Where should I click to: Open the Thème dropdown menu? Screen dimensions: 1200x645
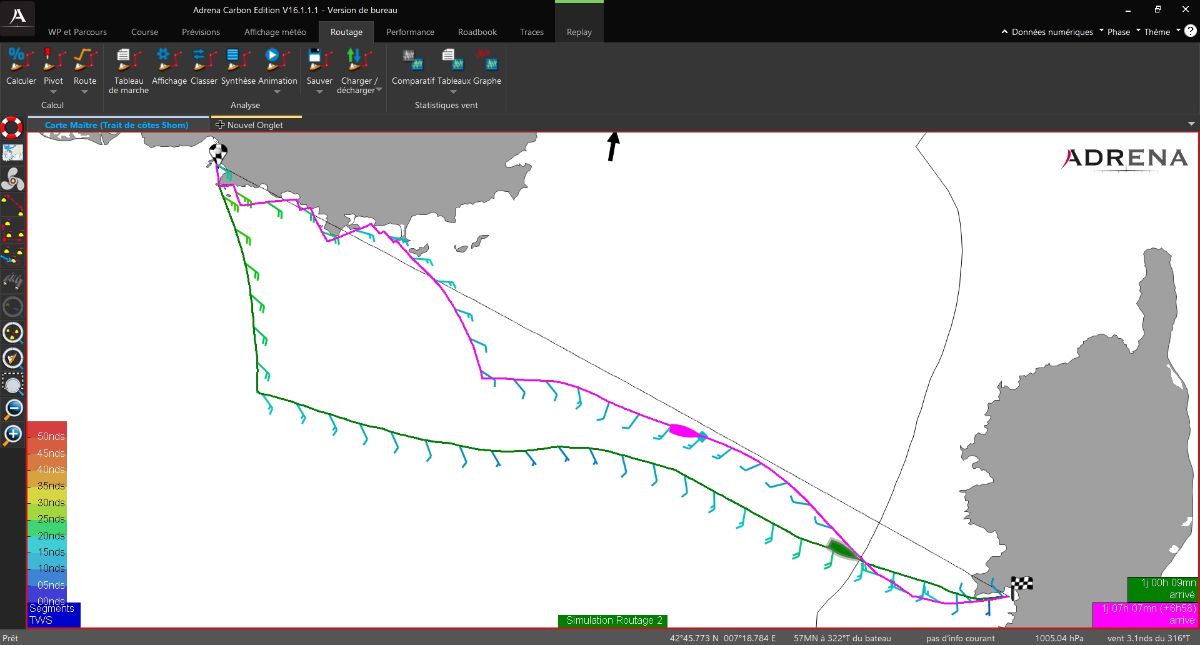coord(1157,32)
